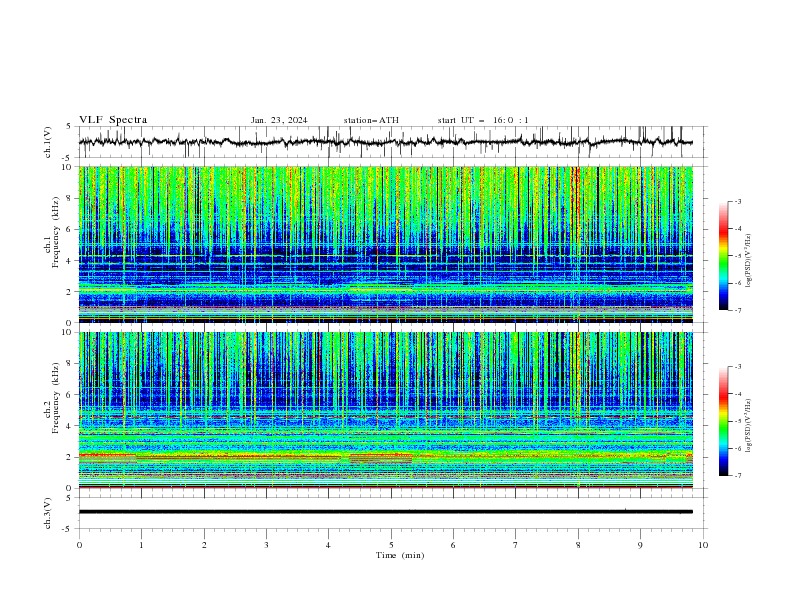Click time-axis tick label '4'
The width and height of the screenshot is (792, 612).
tap(329, 545)
